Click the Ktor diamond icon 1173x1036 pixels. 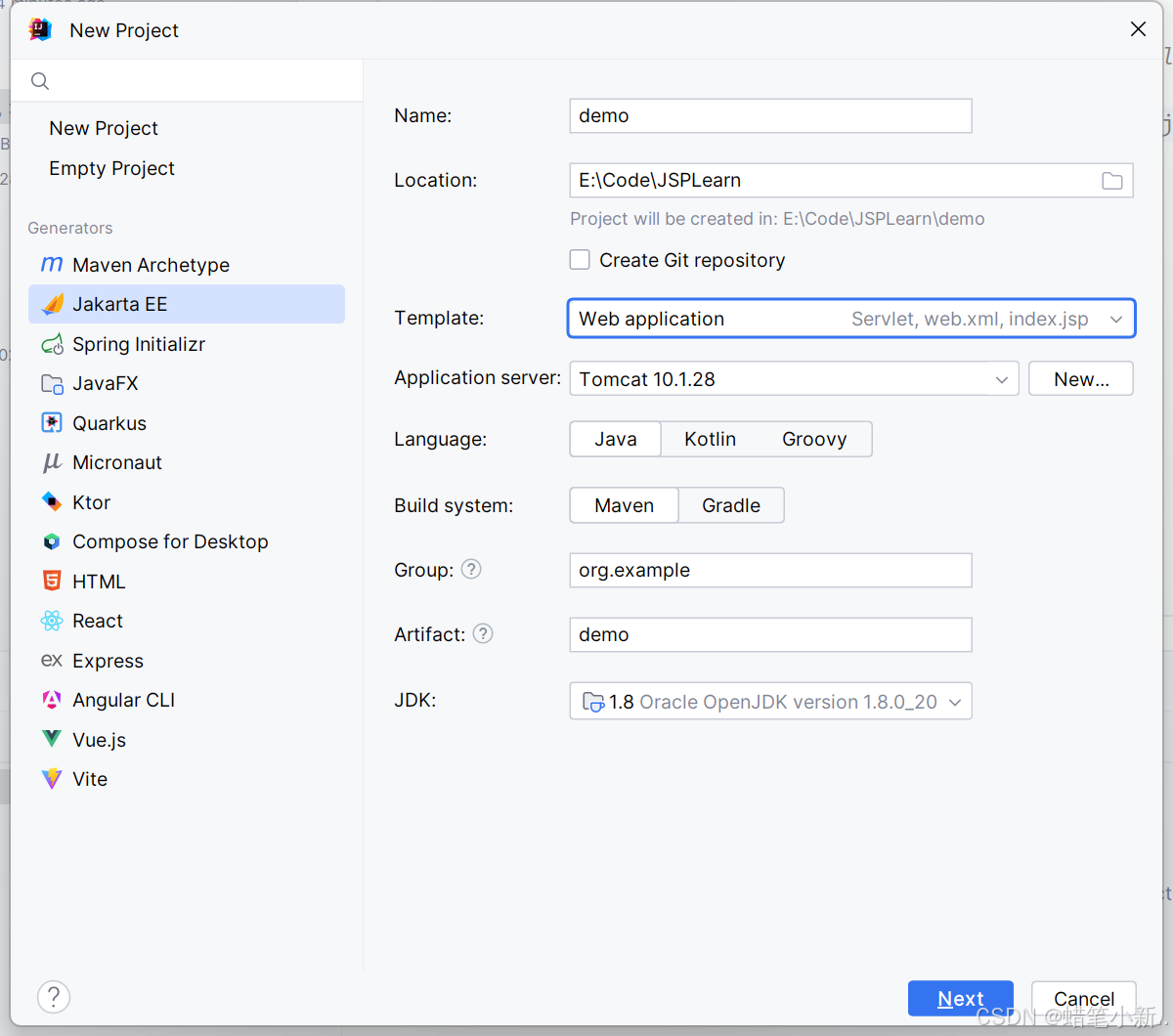pos(52,502)
